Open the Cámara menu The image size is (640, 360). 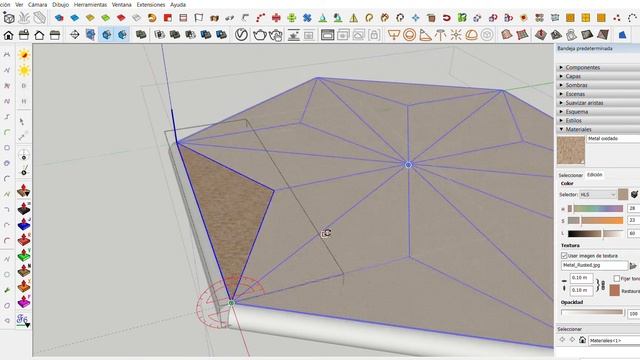(38, 4)
